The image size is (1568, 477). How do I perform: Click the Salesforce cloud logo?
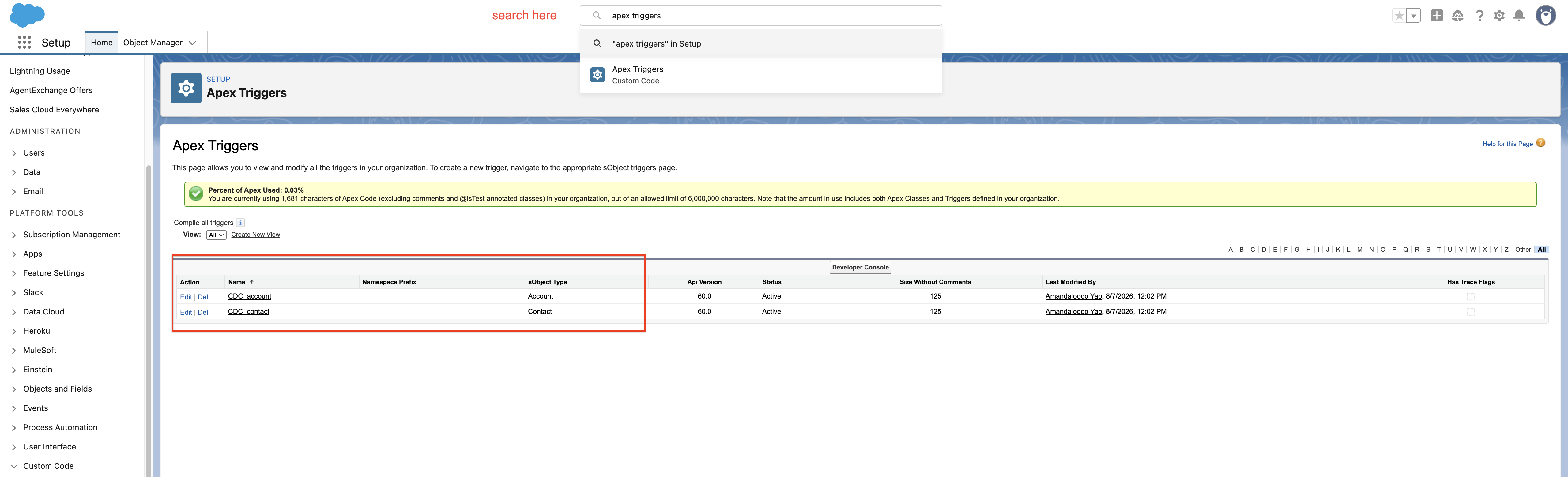pos(27,15)
